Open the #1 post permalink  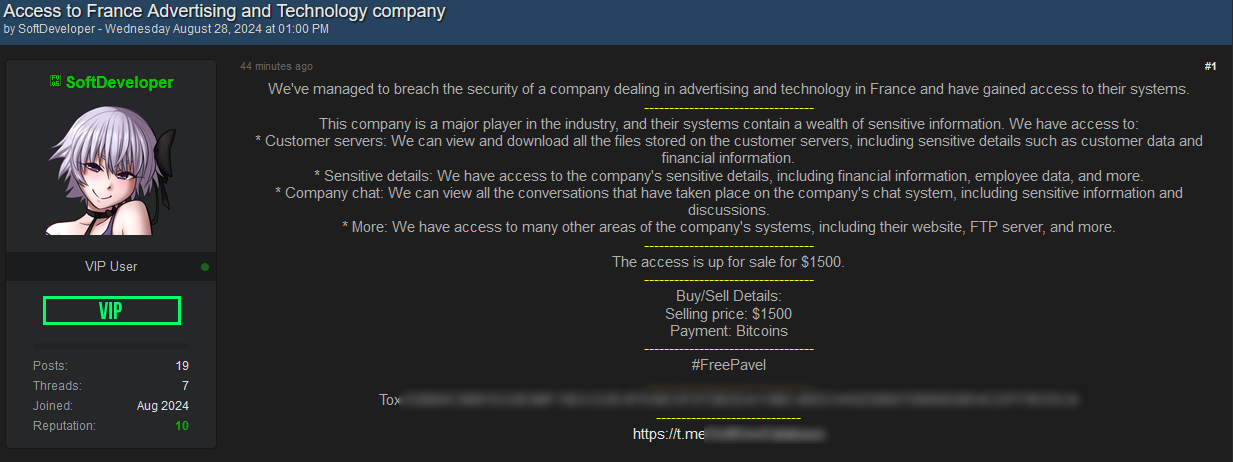(1210, 66)
